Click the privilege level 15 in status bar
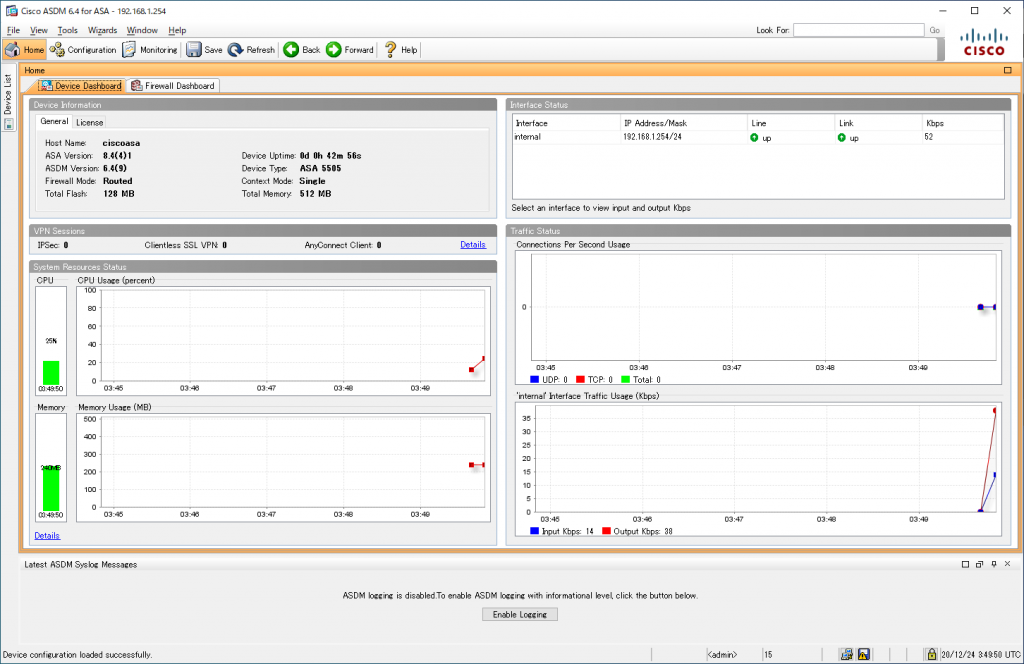The image size is (1024, 664). pyautogui.click(x=769, y=654)
